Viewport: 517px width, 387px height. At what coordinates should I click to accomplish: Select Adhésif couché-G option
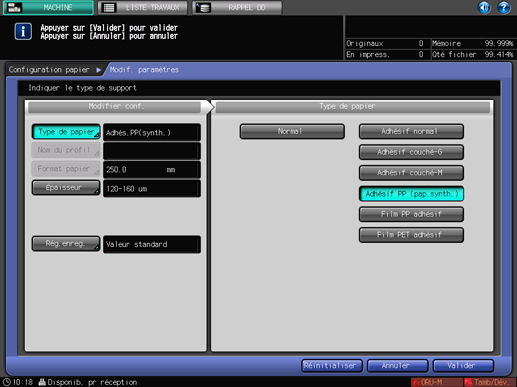(411, 152)
